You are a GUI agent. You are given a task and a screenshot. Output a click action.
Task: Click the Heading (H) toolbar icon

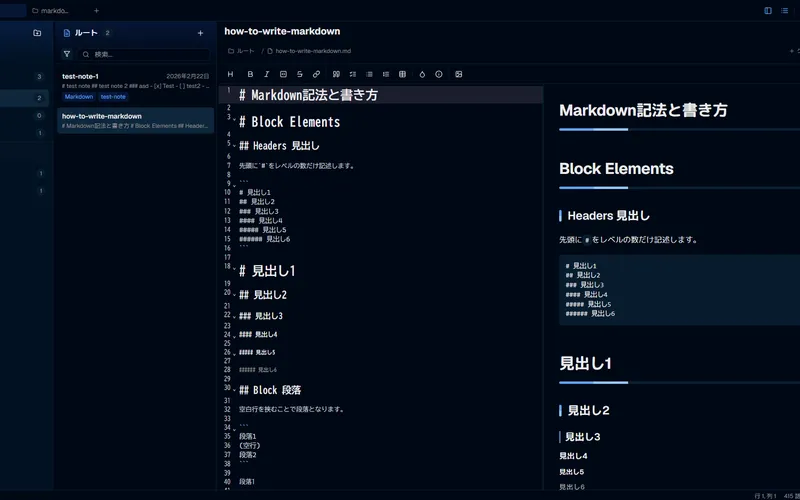231,74
